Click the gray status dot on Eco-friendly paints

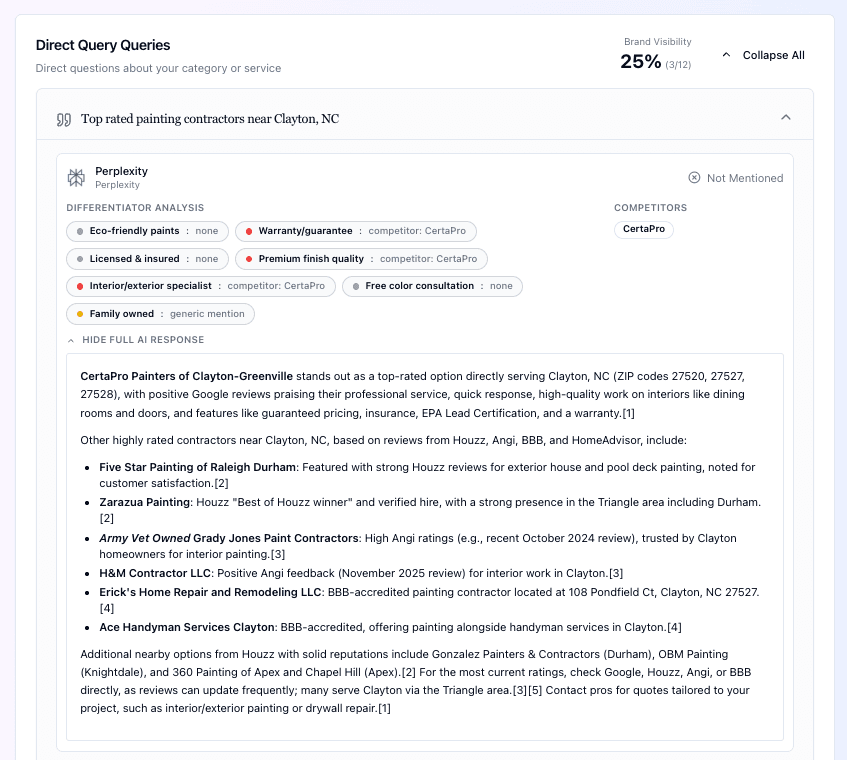pyautogui.click(x=78, y=230)
